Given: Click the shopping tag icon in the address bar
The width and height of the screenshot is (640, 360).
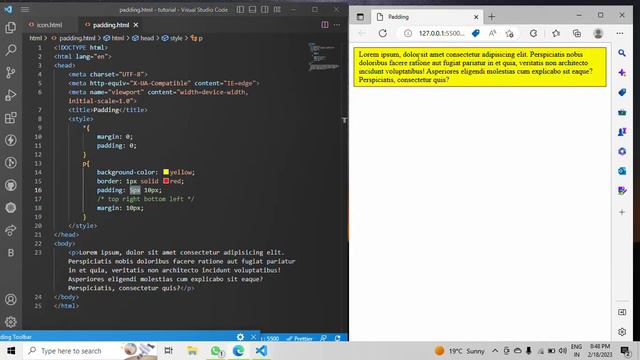Looking at the screenshot, I should click(476, 33).
